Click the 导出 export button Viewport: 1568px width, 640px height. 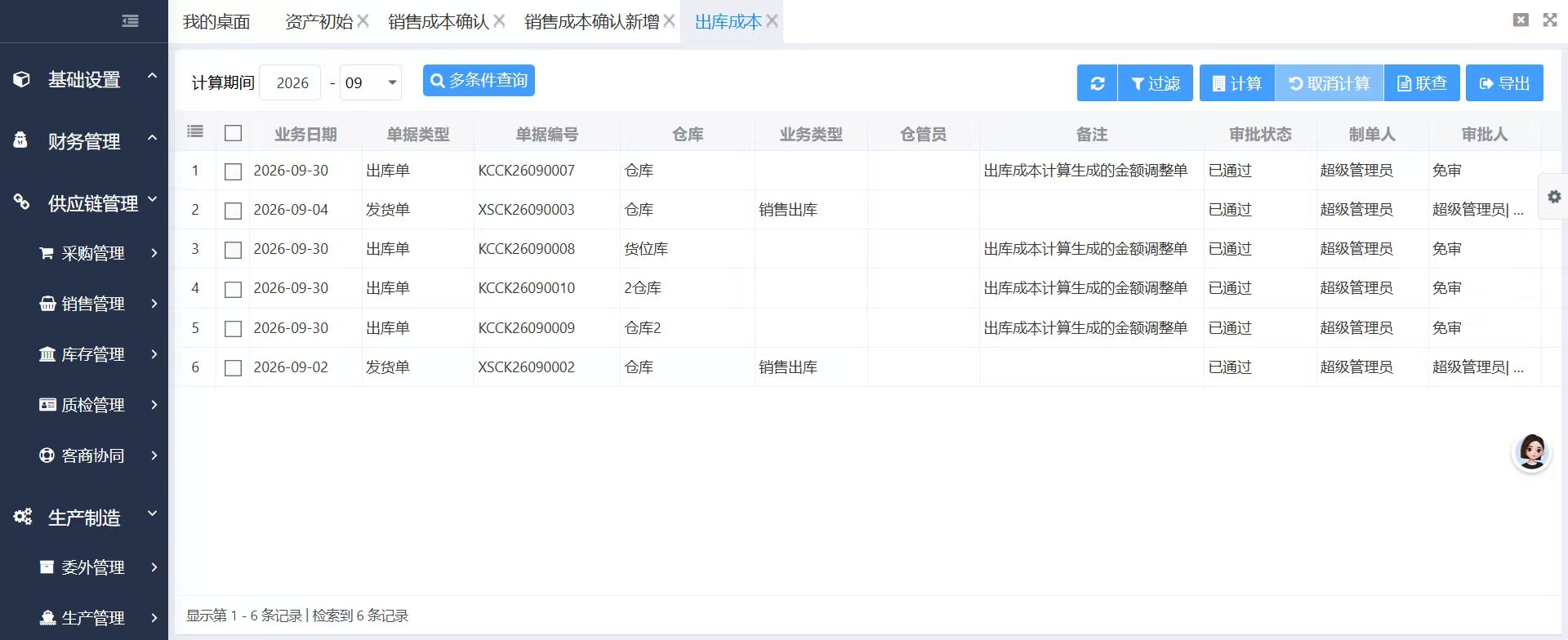pyautogui.click(x=1504, y=83)
